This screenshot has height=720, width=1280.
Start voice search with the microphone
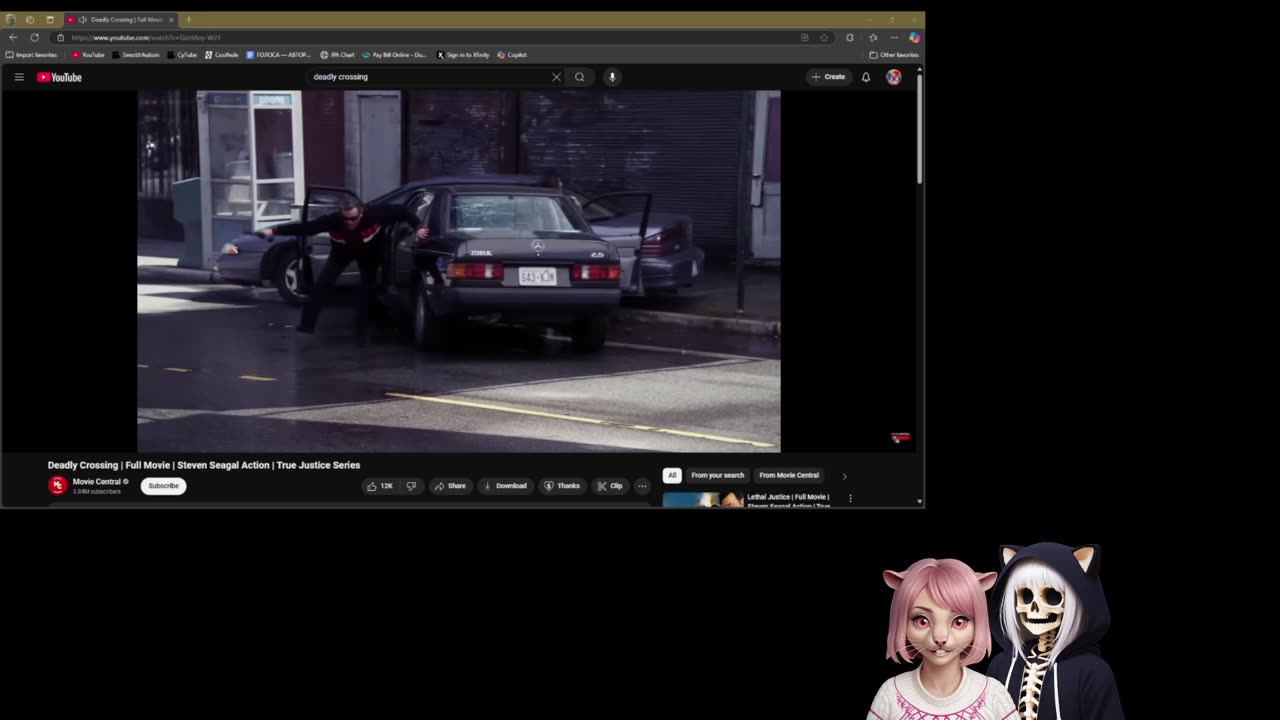[x=612, y=77]
